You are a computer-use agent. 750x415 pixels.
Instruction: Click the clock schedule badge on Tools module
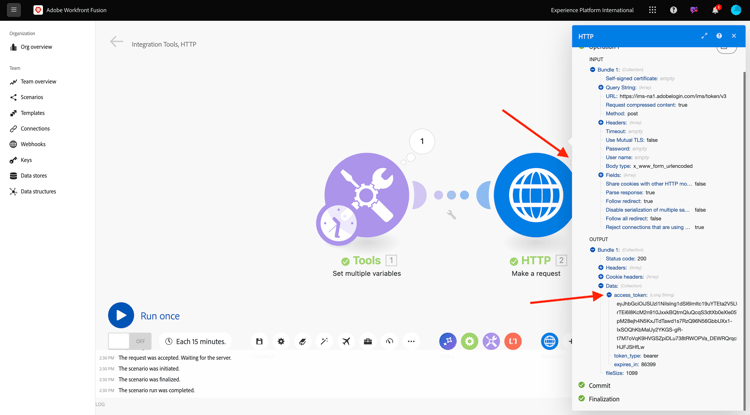(337, 225)
